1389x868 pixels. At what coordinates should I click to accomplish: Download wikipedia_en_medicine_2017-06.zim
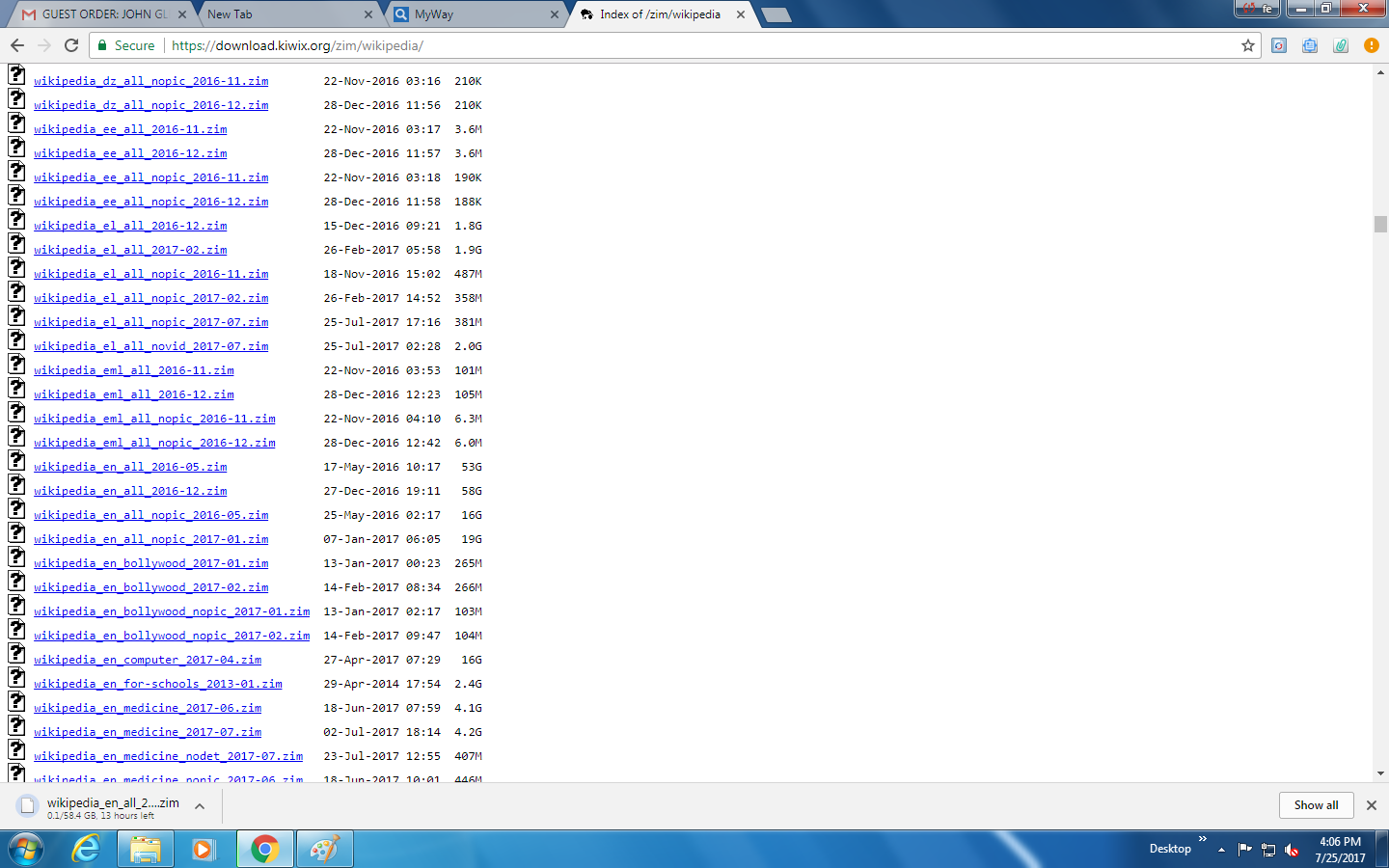[148, 708]
